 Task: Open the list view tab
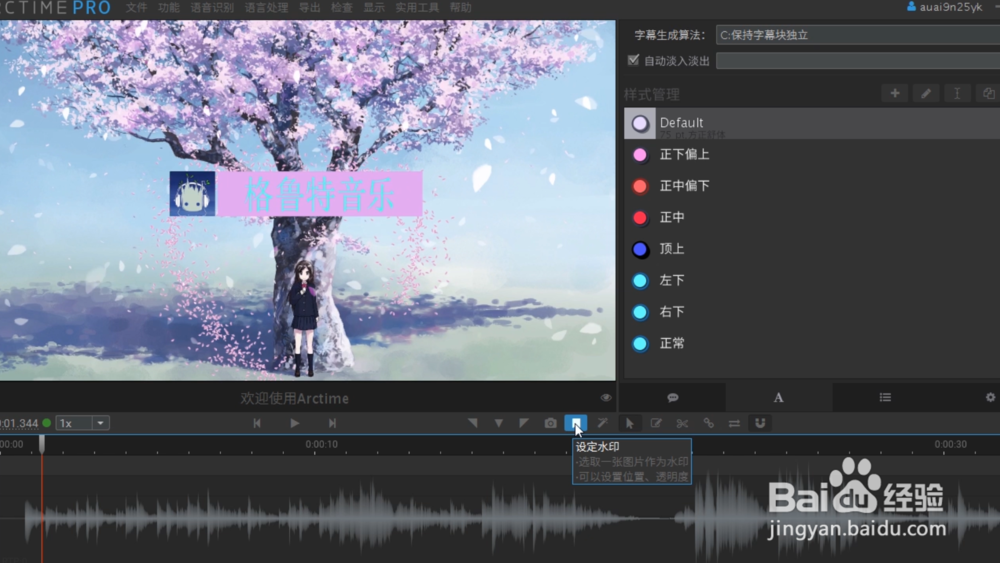coord(885,397)
